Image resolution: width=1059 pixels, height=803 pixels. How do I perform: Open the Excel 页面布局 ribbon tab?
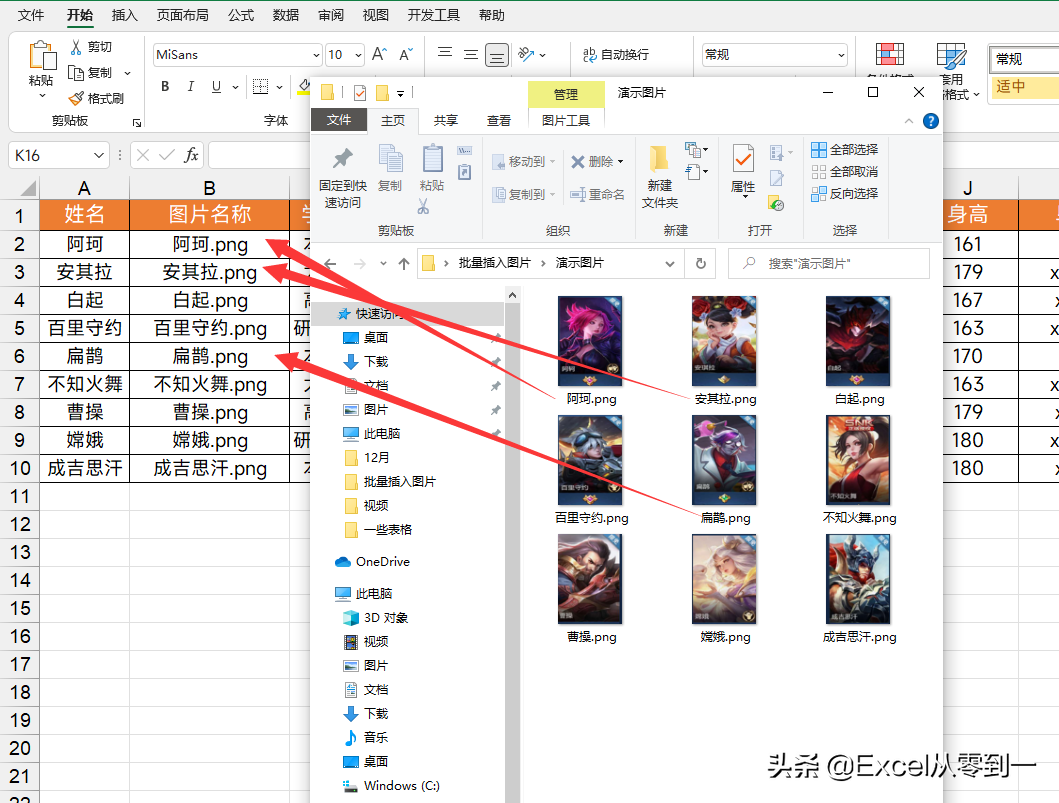click(182, 15)
